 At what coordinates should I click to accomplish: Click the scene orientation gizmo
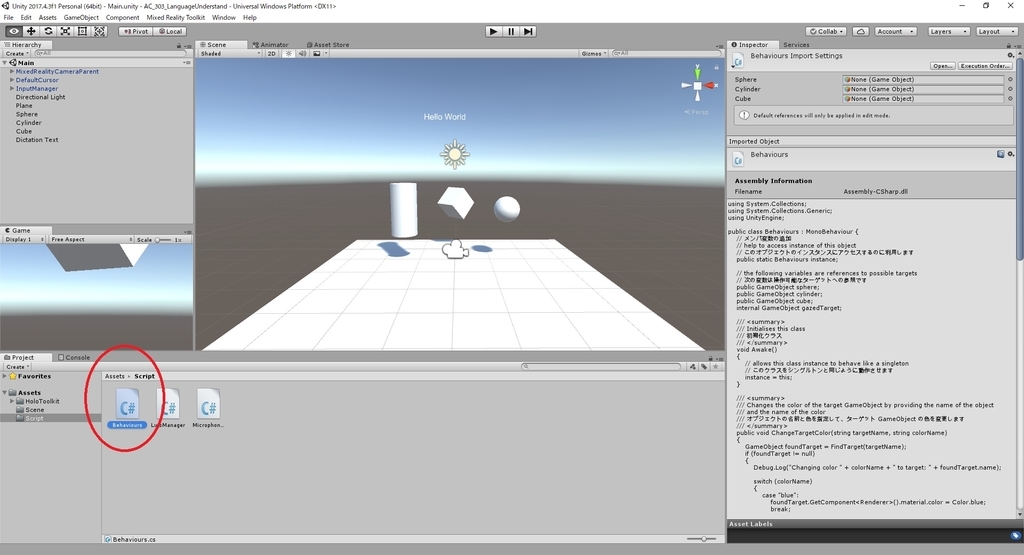pos(697,86)
